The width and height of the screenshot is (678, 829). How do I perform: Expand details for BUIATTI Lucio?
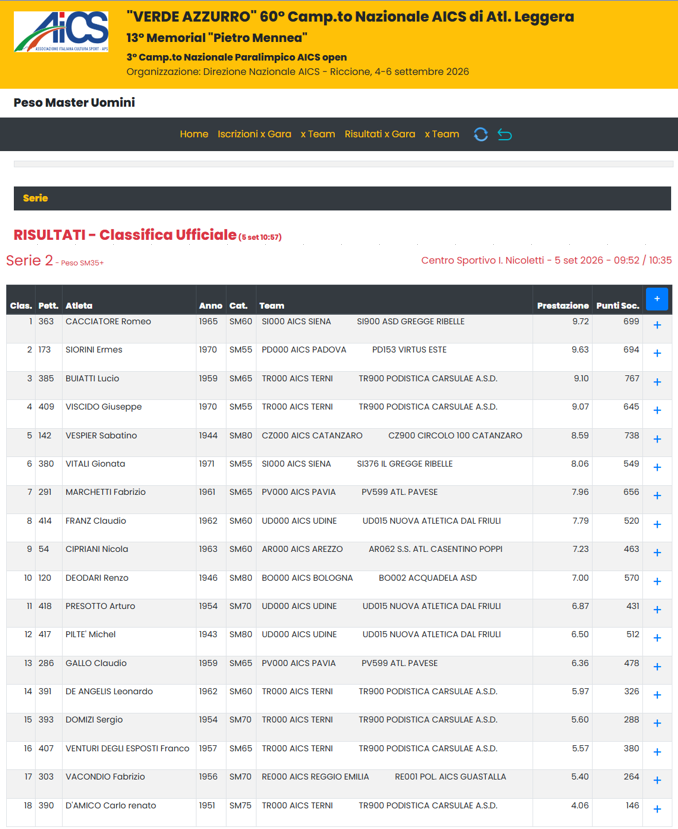[x=657, y=382]
